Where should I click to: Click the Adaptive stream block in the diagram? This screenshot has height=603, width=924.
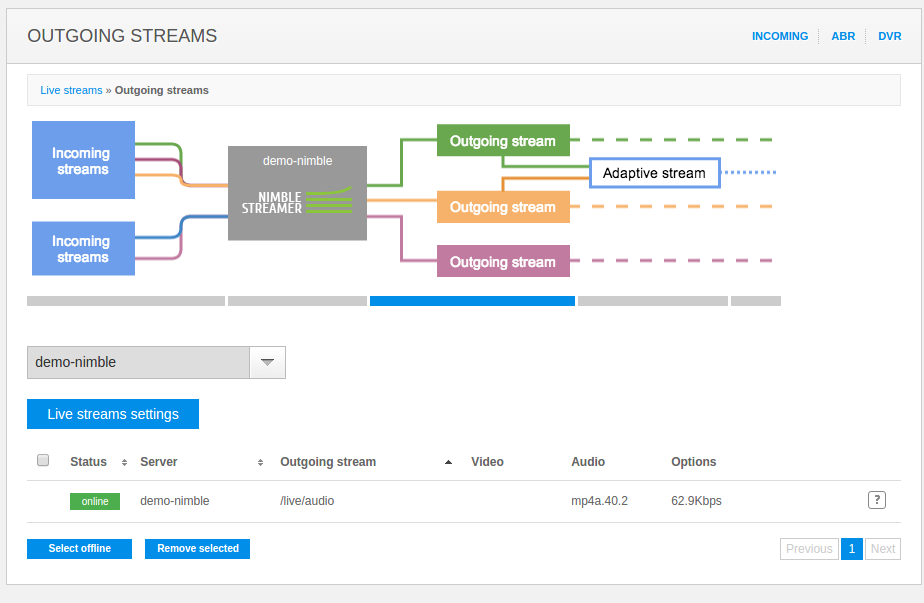[x=655, y=173]
